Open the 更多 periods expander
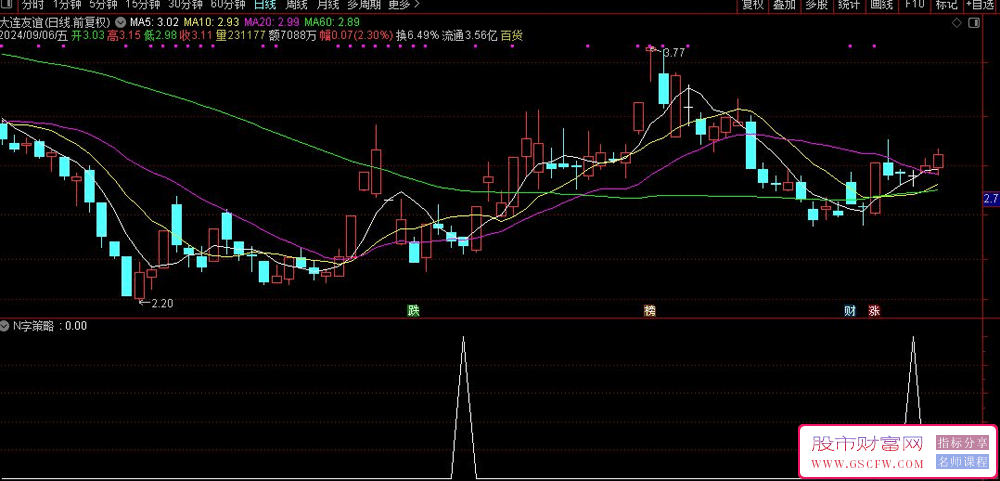Viewport: 1000px width, 481px height. coord(404,4)
